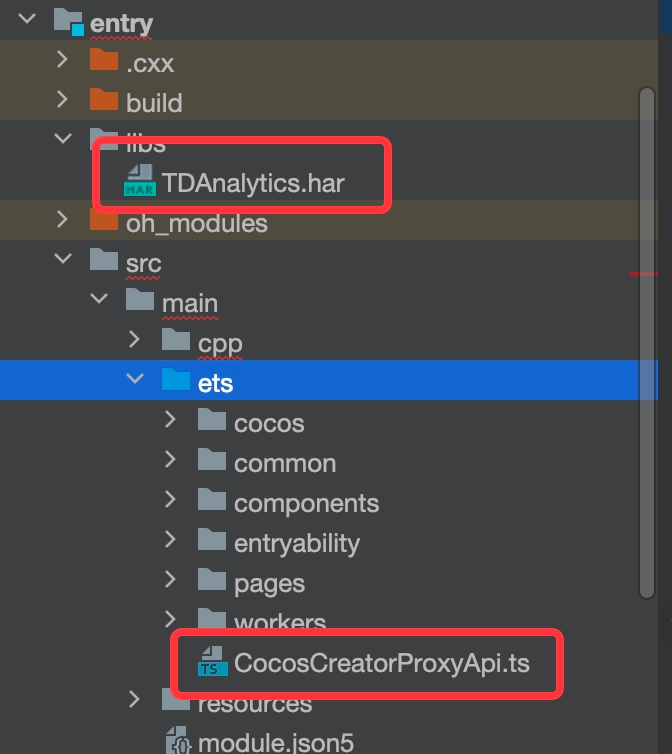
Task: Select the .cxx folder label
Action: tap(150, 63)
